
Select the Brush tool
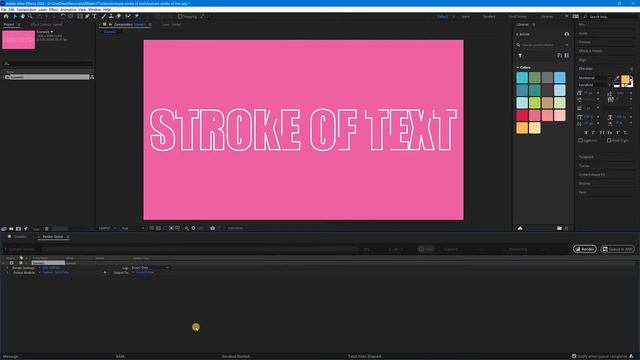[104, 16]
